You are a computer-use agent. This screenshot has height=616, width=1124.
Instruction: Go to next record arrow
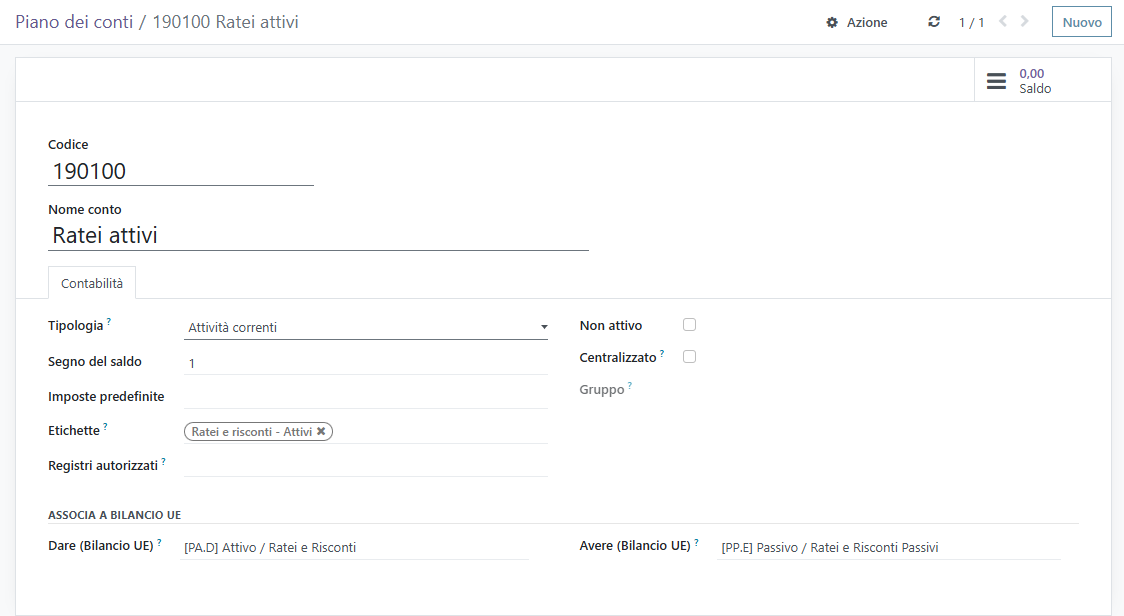pyautogui.click(x=1025, y=22)
